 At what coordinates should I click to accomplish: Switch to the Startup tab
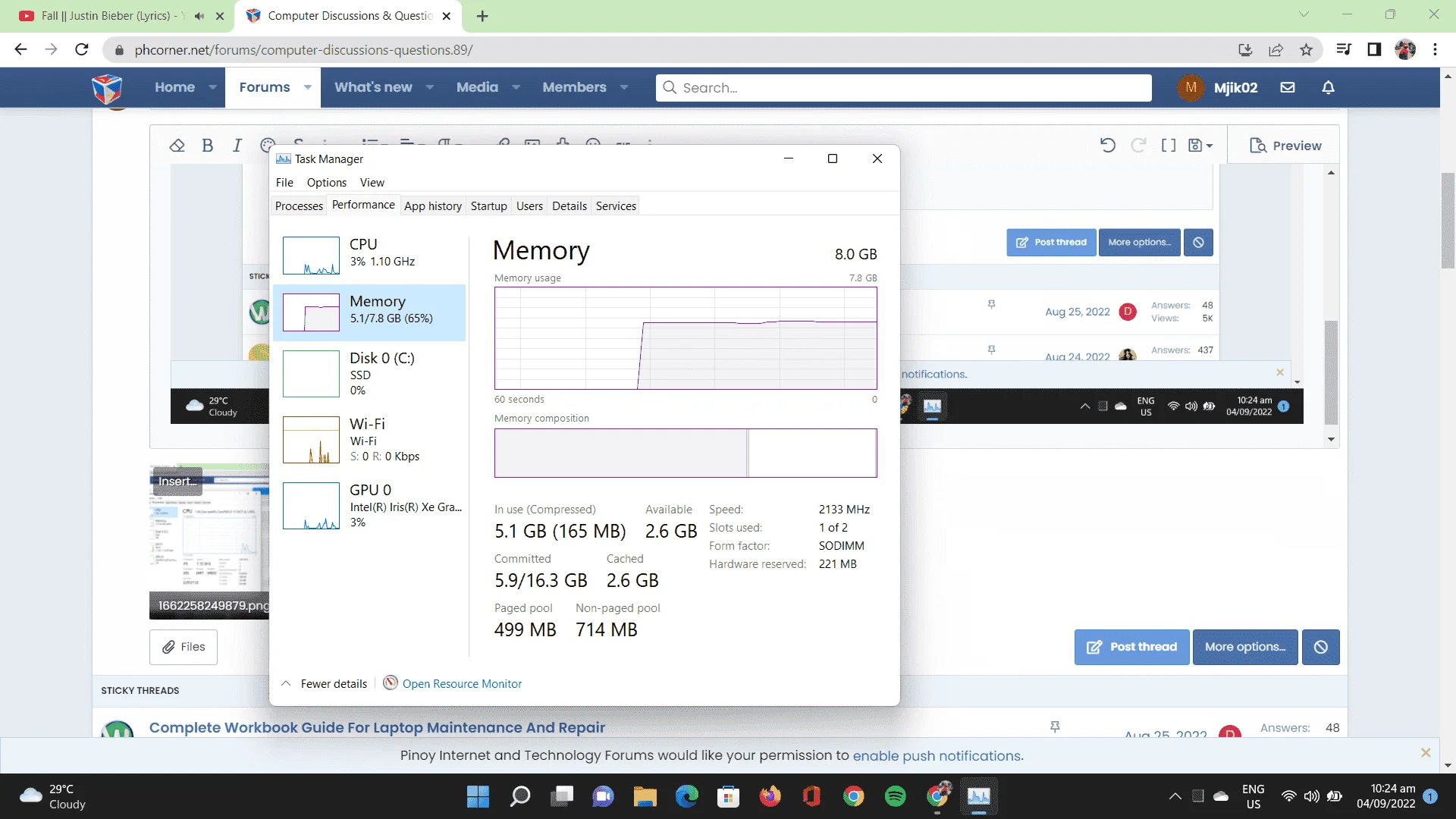(x=489, y=206)
